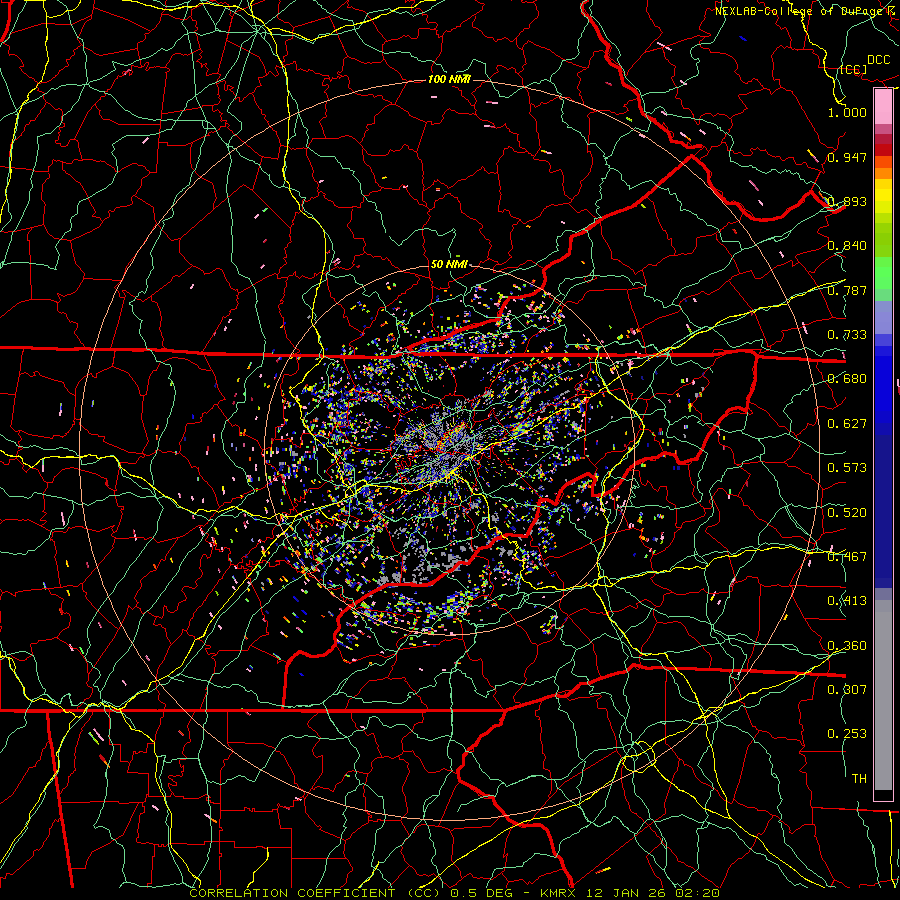Click the 0.5 DEG elevation text
The width and height of the screenshot is (900, 900).
click(x=481, y=893)
